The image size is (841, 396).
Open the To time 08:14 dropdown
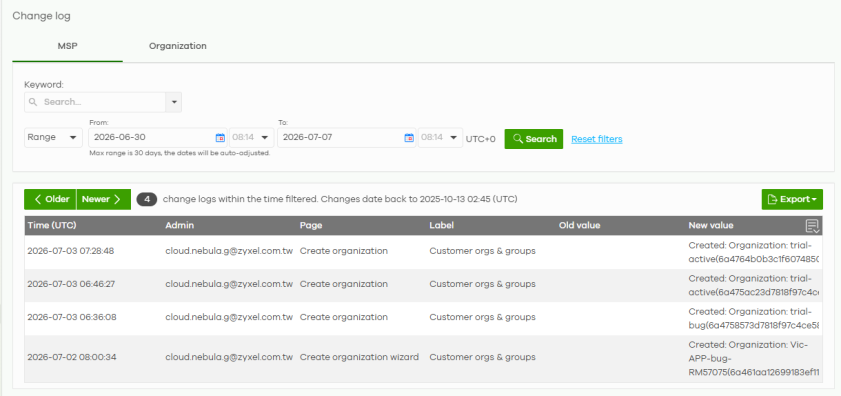point(440,137)
